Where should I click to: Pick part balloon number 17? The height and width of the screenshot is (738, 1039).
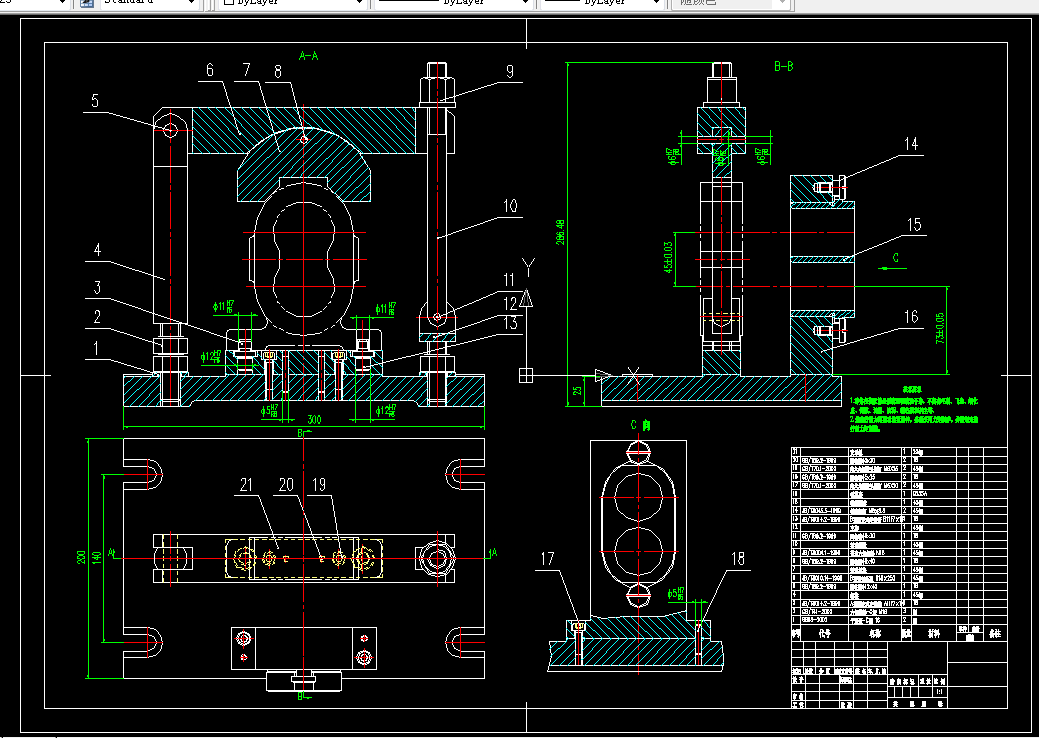(x=547, y=558)
